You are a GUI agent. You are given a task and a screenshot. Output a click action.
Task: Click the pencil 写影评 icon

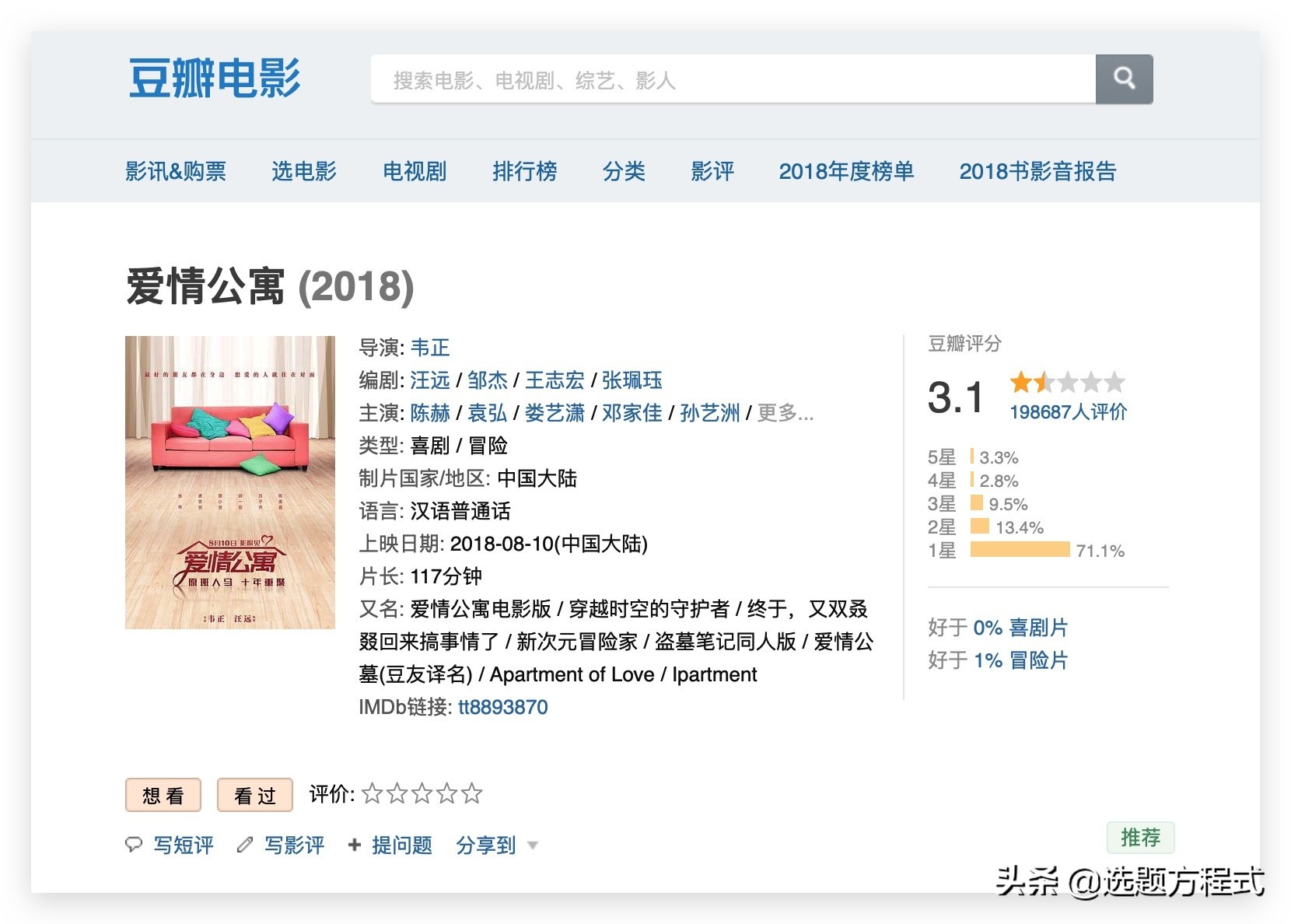click(x=245, y=844)
